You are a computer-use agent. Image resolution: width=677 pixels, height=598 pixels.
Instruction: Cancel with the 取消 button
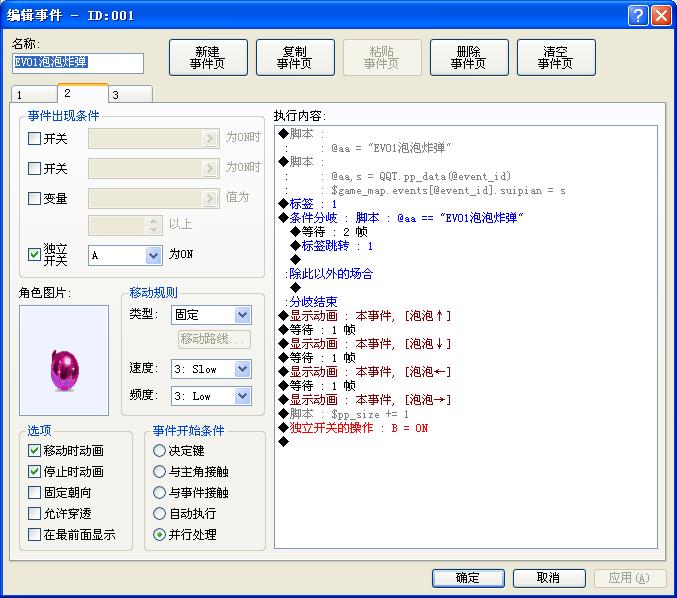point(549,578)
